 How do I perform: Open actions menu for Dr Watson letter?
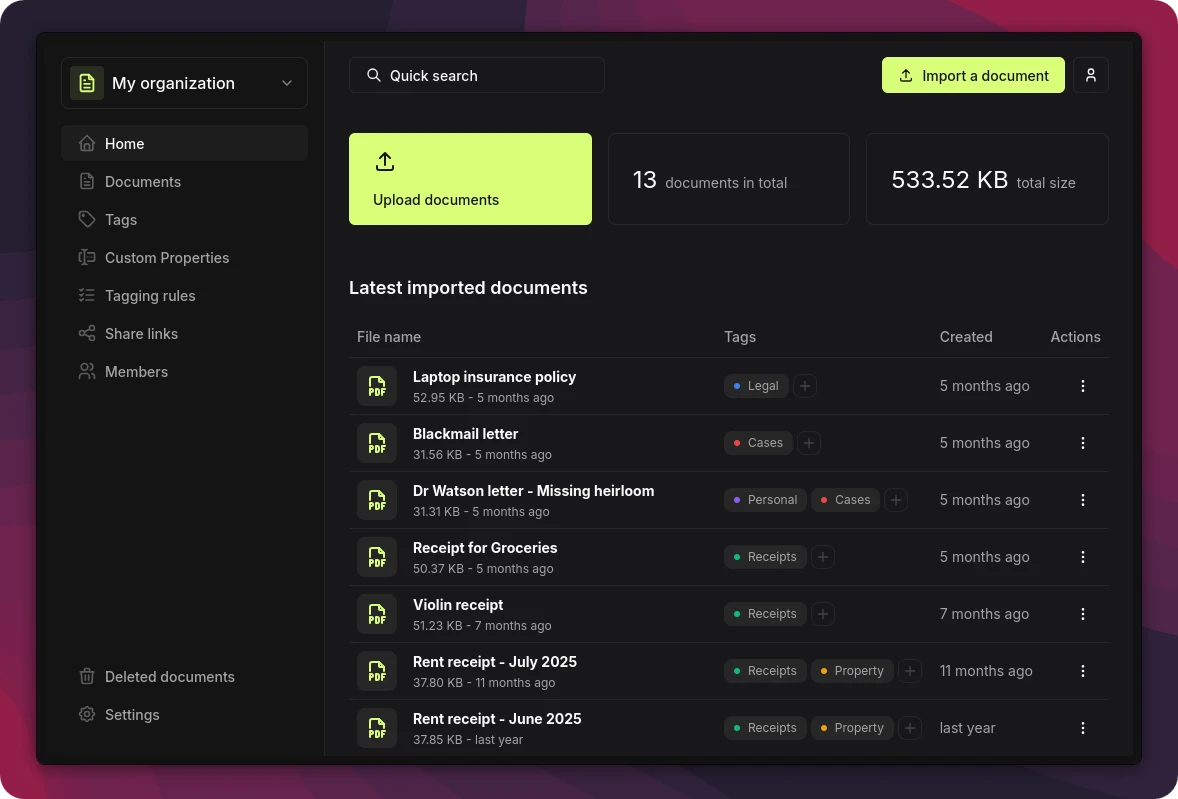[x=1083, y=500]
